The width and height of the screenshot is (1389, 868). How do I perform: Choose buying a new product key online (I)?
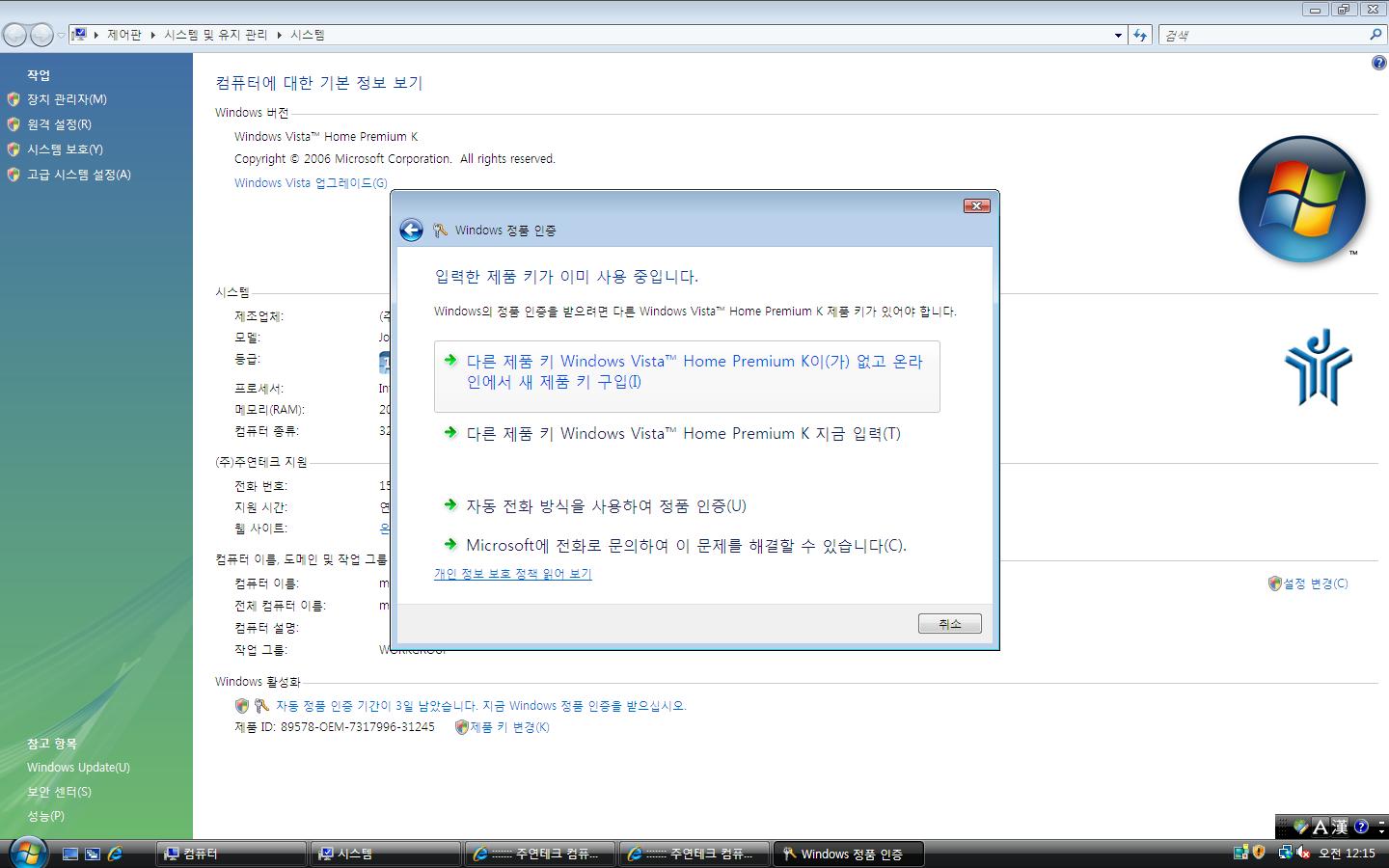click(687, 376)
